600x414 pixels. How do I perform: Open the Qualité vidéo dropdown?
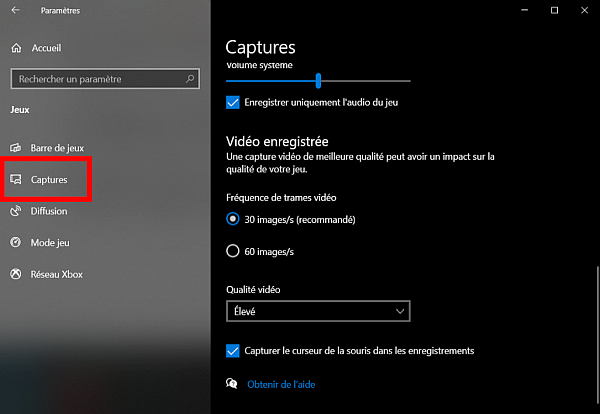318,312
